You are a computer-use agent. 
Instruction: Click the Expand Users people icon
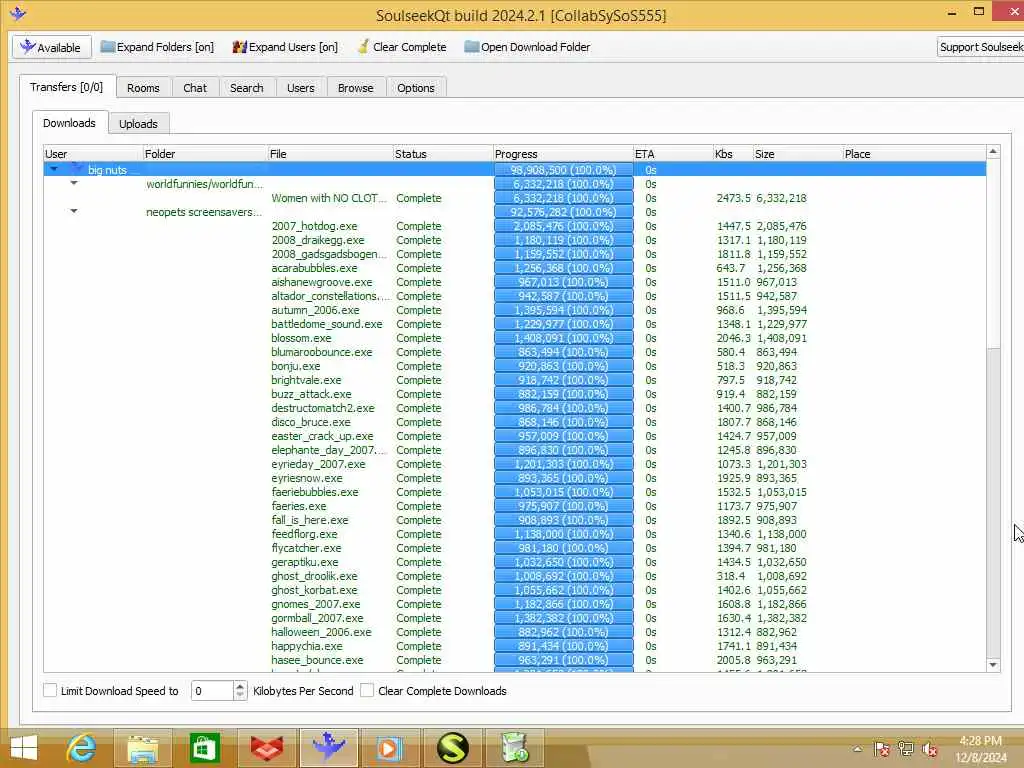coord(240,47)
